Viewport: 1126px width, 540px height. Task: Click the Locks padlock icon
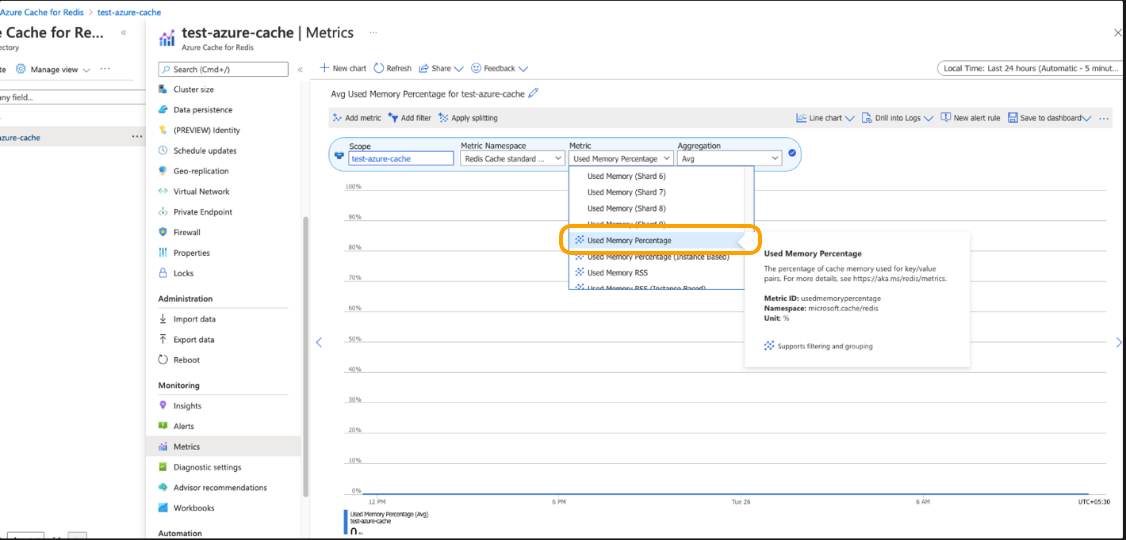(162, 273)
